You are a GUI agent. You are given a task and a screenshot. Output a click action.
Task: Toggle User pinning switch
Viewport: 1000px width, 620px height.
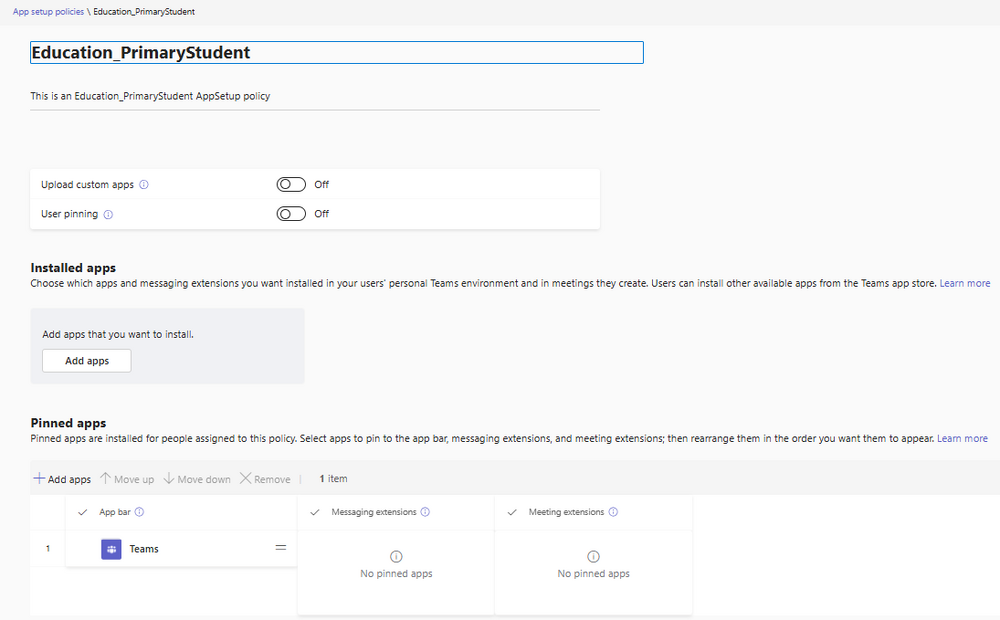click(291, 214)
